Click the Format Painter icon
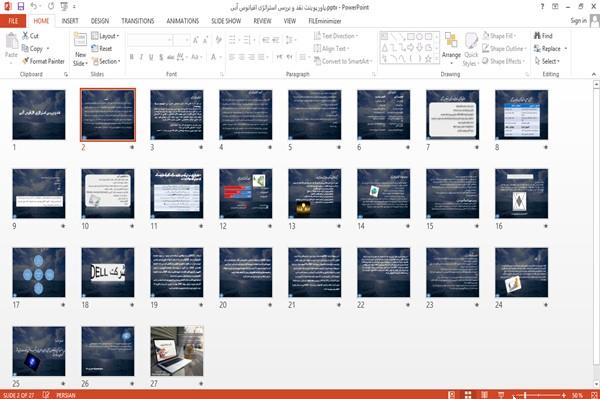 25,61
